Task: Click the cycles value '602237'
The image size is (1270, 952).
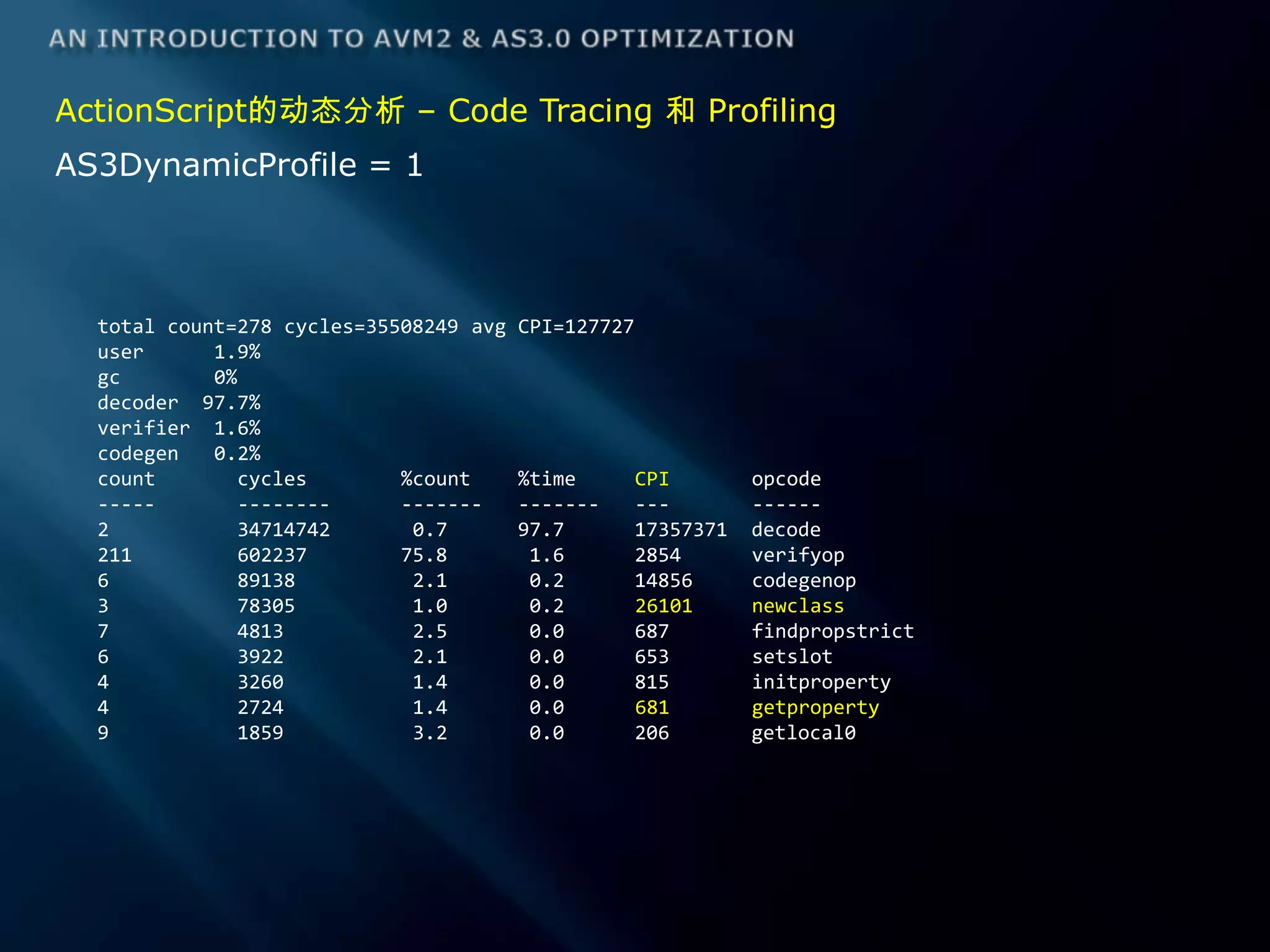Action: [272, 555]
